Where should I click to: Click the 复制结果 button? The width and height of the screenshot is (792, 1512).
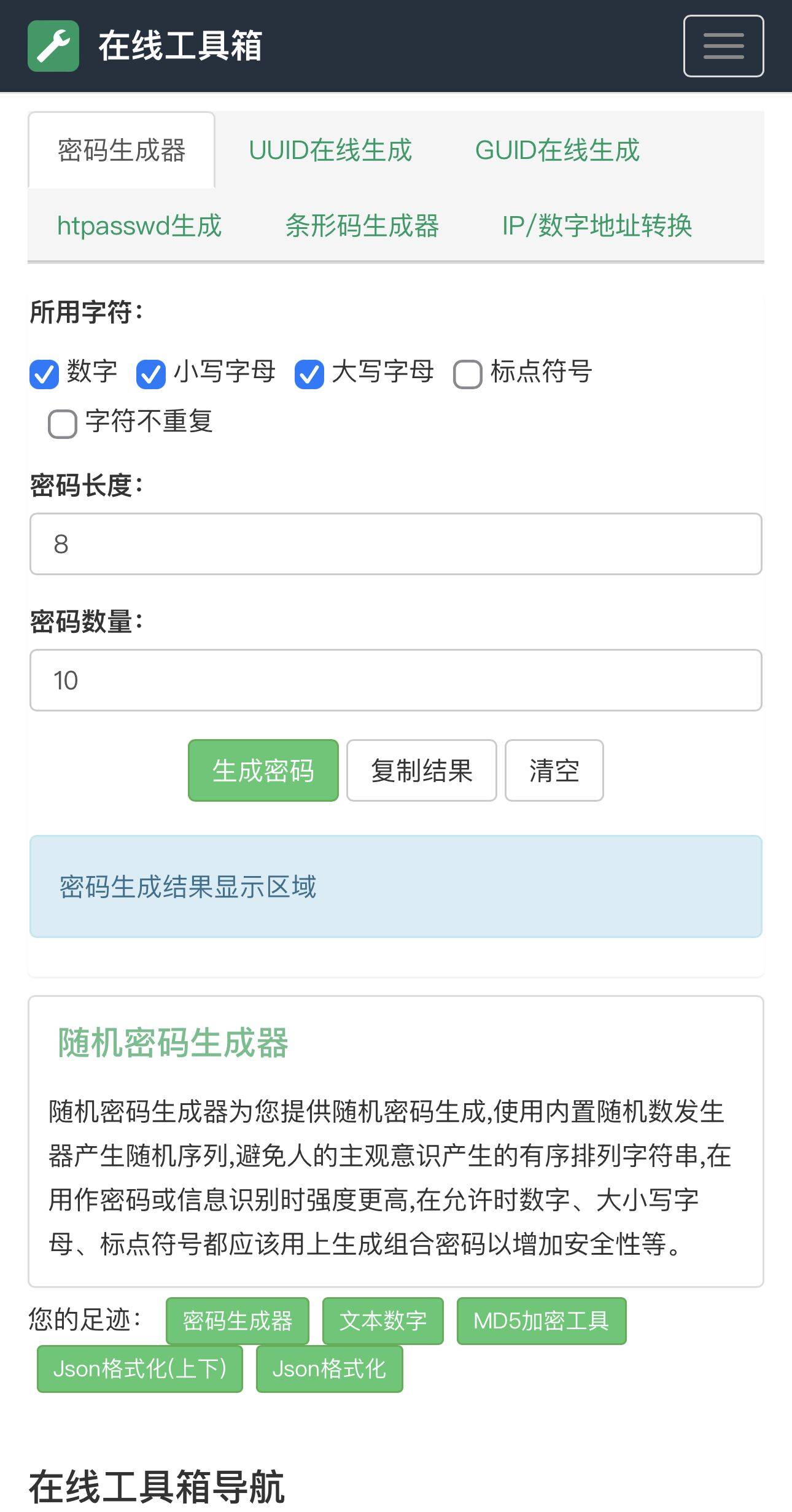coord(422,771)
